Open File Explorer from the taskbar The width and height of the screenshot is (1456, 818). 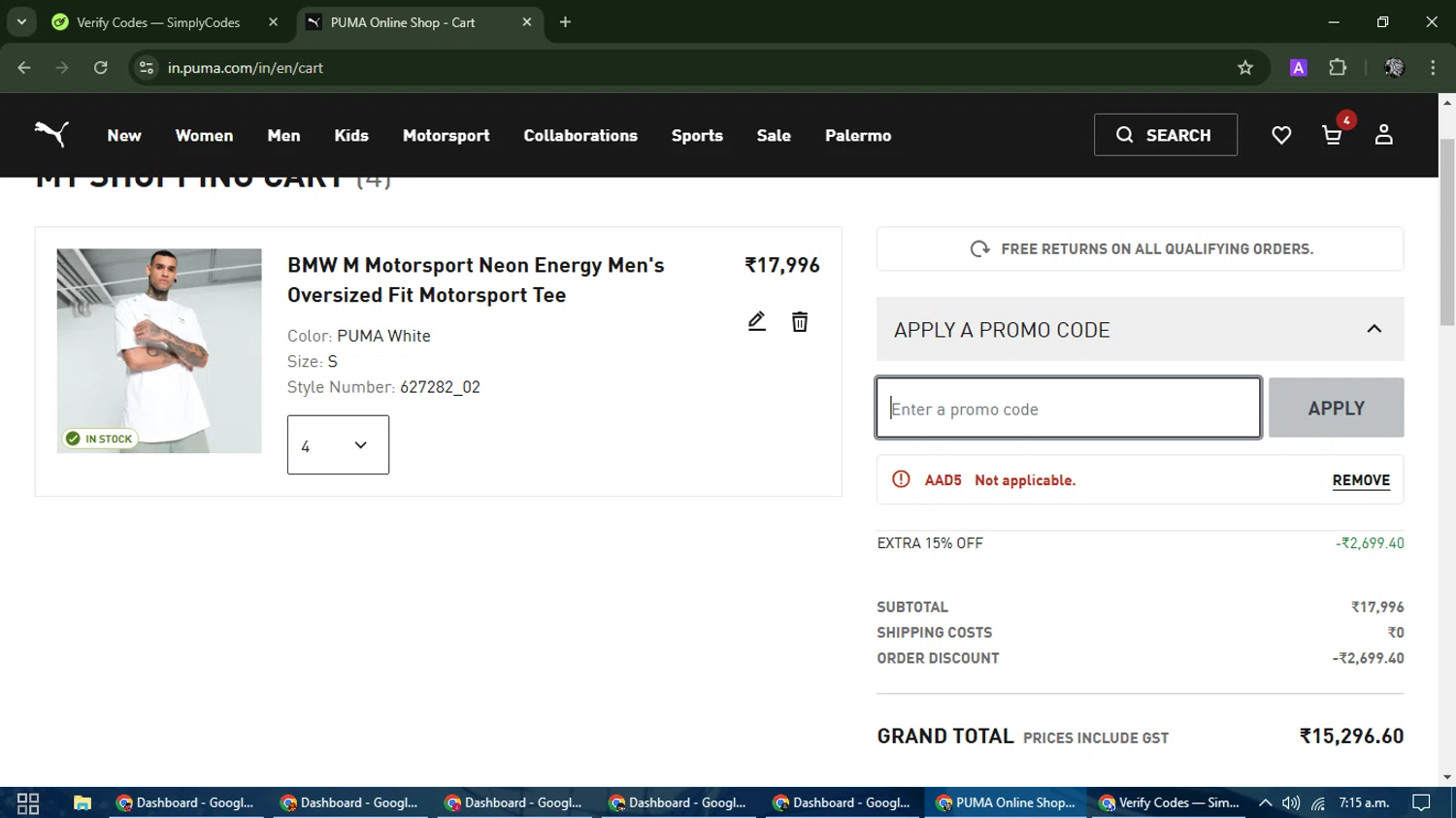pos(82,802)
